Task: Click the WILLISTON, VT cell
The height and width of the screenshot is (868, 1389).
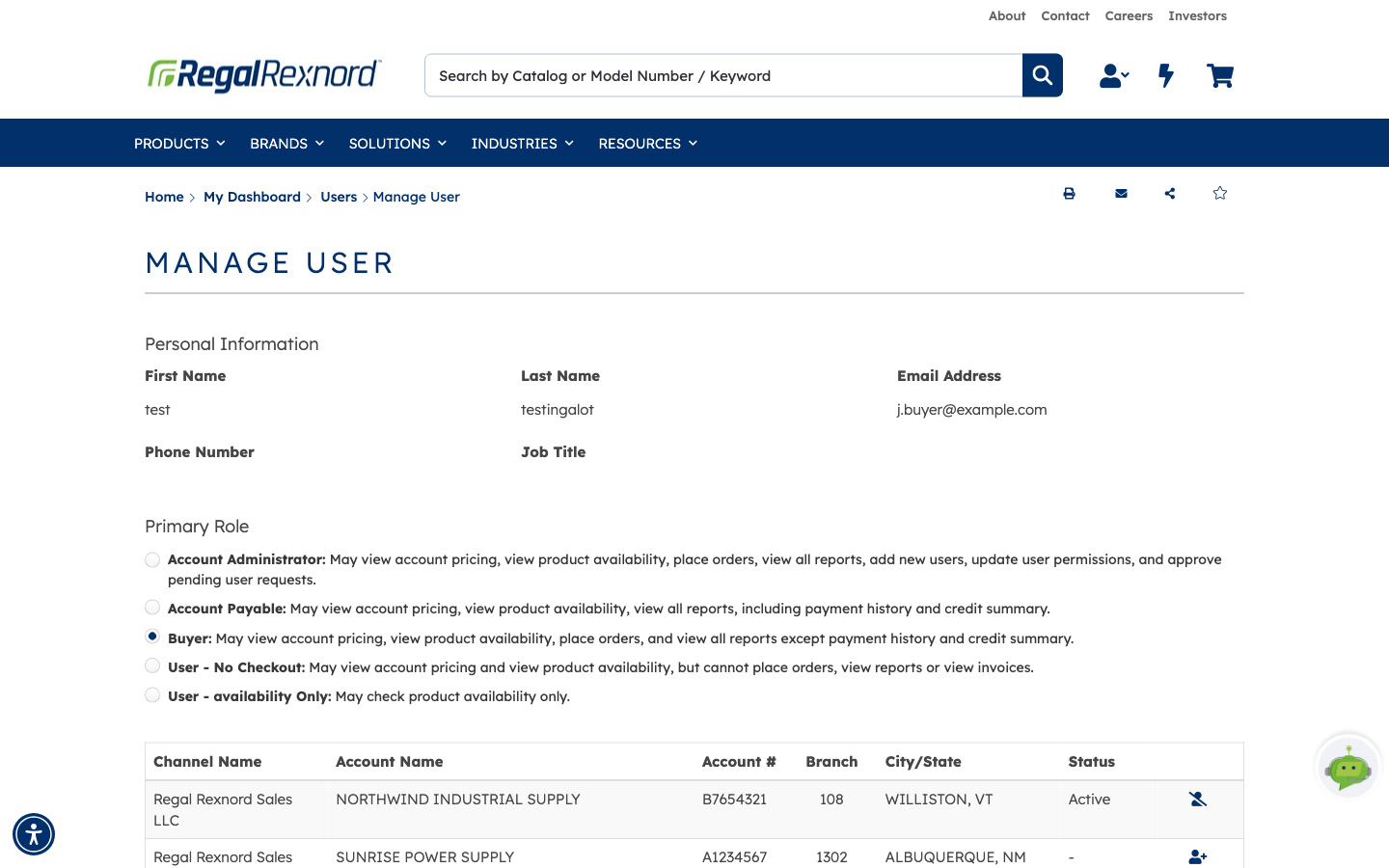Action: click(939, 800)
